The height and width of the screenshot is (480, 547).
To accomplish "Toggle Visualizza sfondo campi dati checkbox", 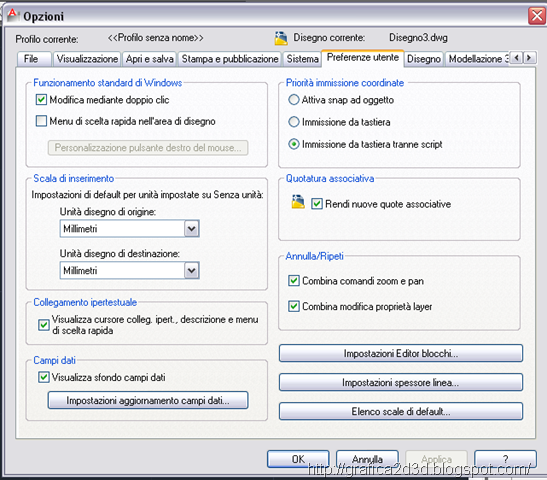I will (44, 377).
